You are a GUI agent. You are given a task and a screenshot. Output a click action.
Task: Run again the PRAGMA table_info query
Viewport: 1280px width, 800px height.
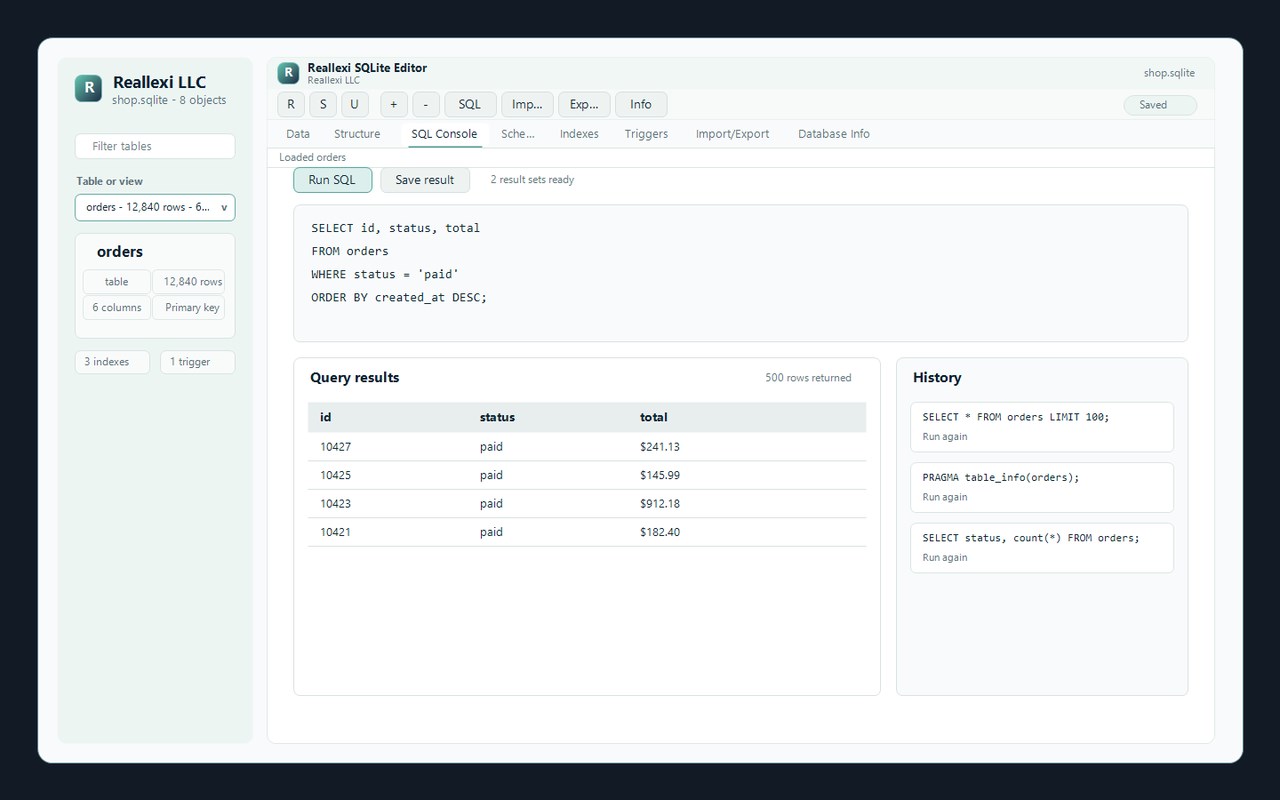[x=945, y=497]
